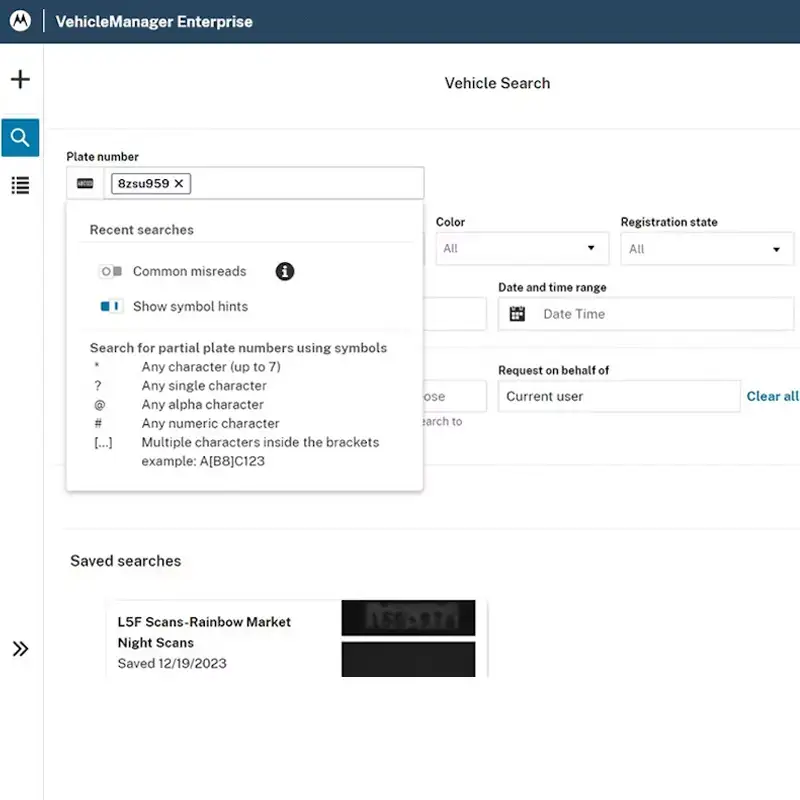Click the Recent searches heading
The height and width of the screenshot is (800, 800).
click(x=142, y=230)
